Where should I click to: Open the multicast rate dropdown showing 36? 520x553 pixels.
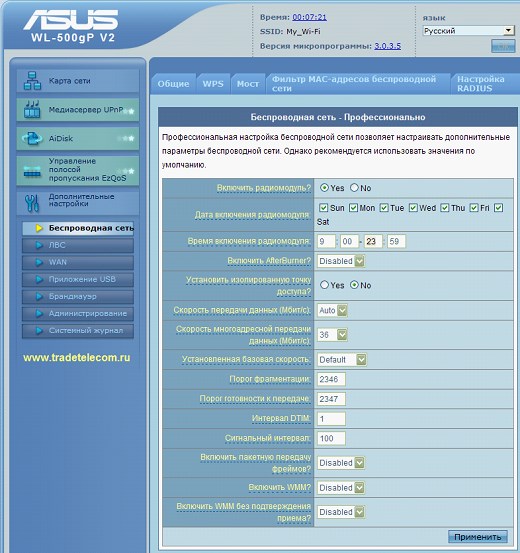(332, 334)
